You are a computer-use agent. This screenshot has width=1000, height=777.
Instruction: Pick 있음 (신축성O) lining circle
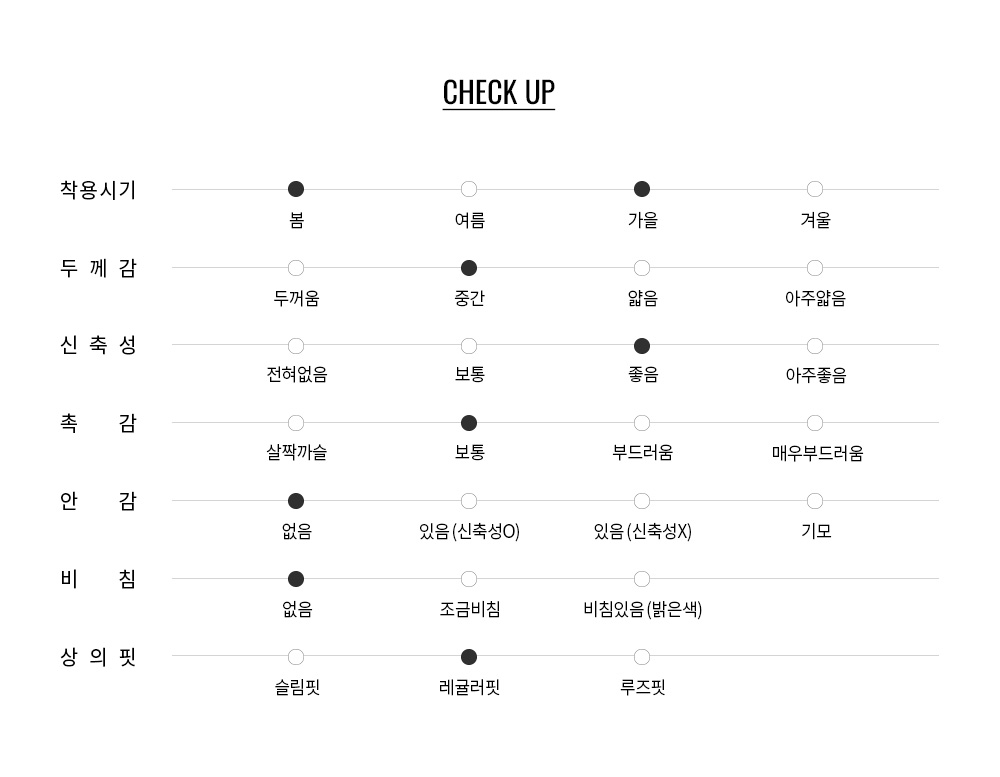tap(469, 501)
